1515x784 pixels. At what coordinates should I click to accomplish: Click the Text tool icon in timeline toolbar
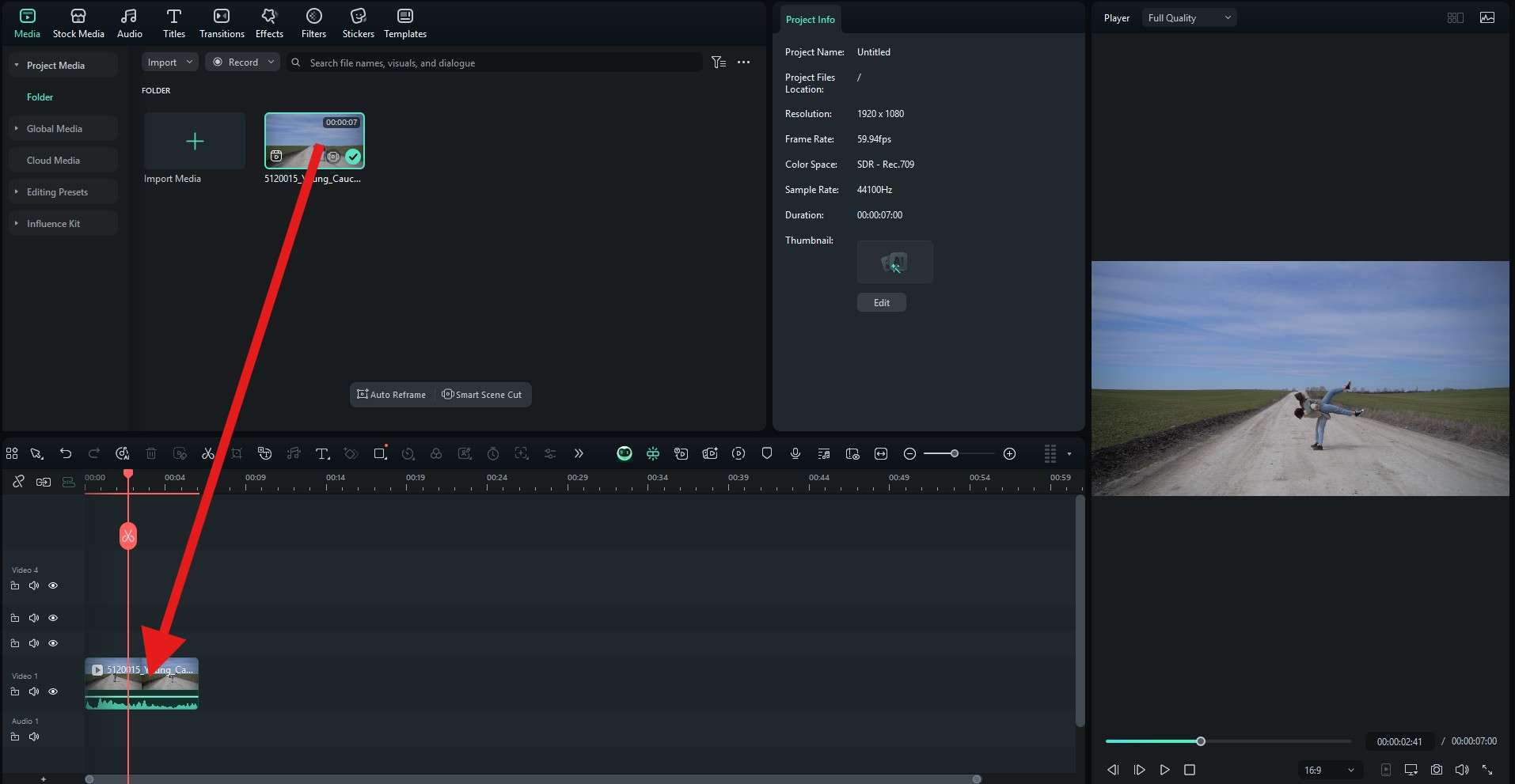pyautogui.click(x=322, y=453)
